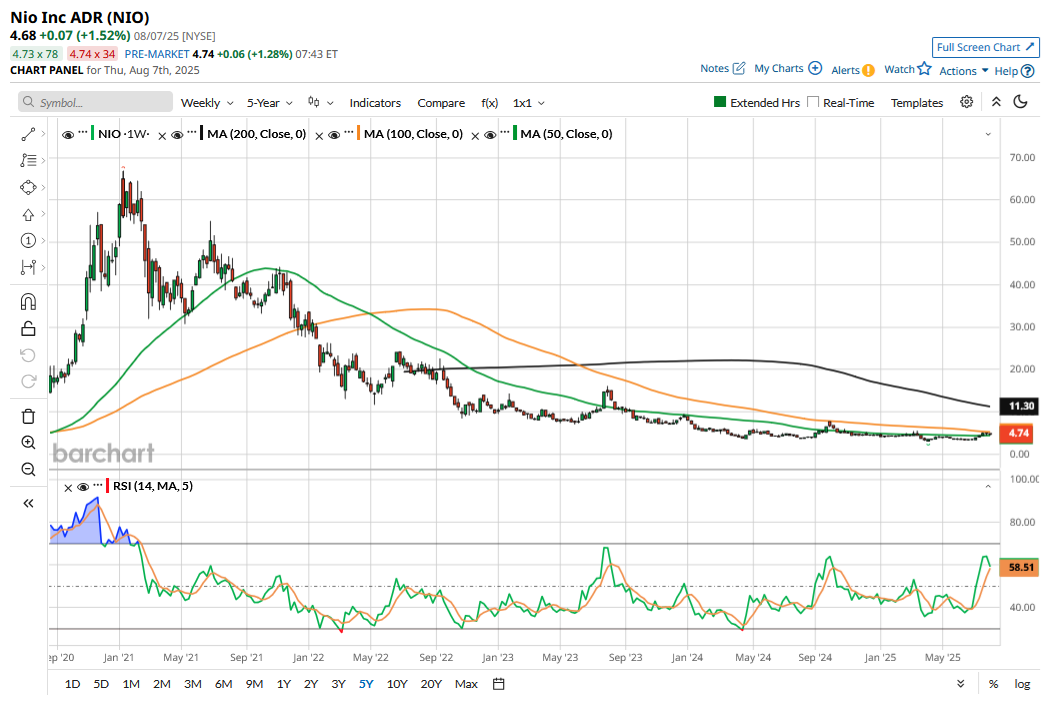
Task: Open the Indicators menu
Action: (x=375, y=102)
